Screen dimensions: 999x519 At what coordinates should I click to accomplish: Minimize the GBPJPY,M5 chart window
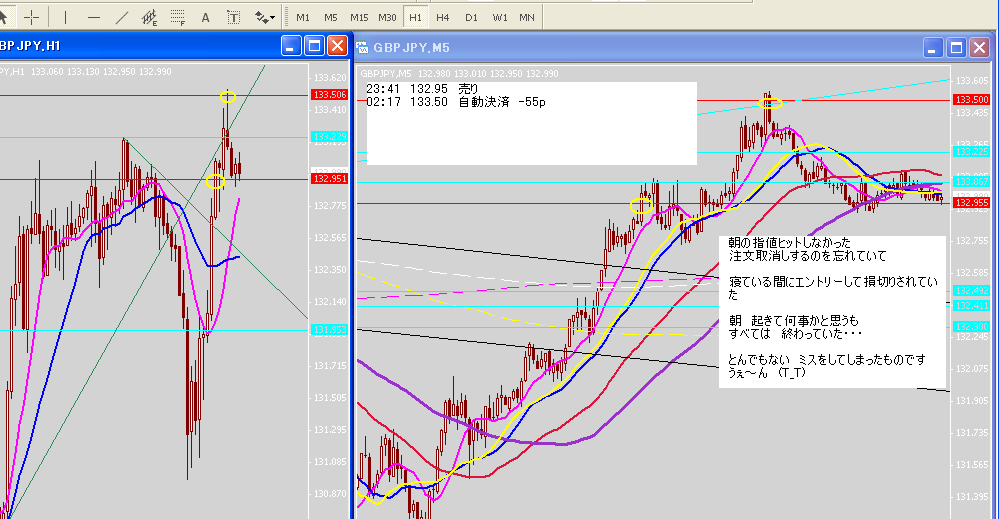(933, 48)
